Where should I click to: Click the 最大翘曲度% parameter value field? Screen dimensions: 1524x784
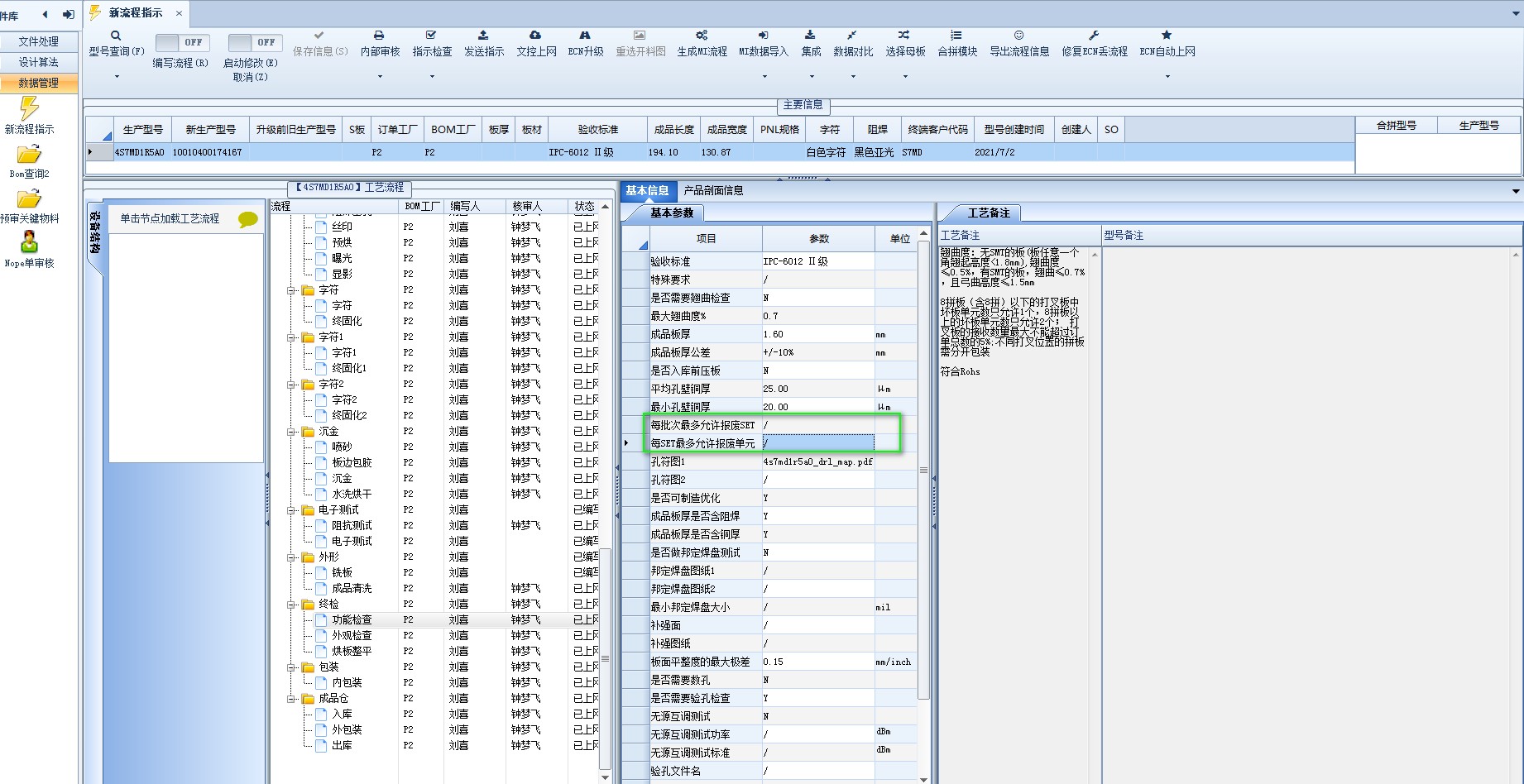coord(817,316)
